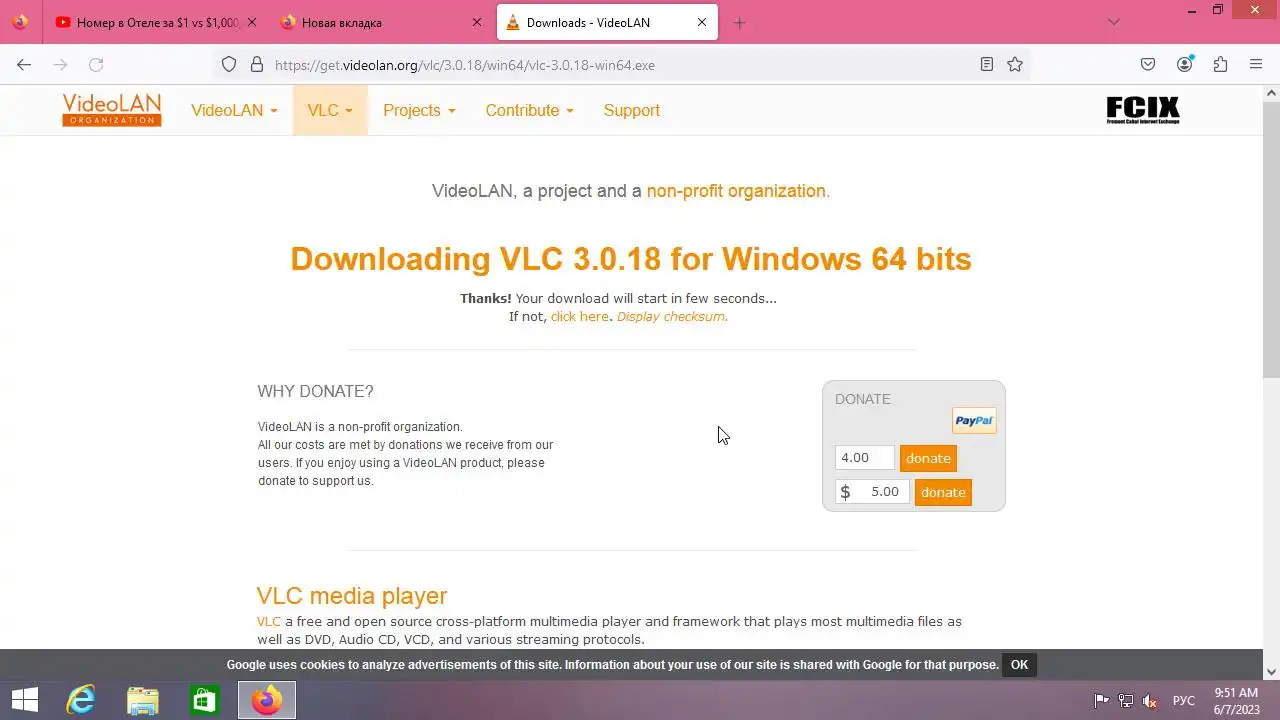1280x720 pixels.
Task: Click the Display checksum link
Action: 670,316
